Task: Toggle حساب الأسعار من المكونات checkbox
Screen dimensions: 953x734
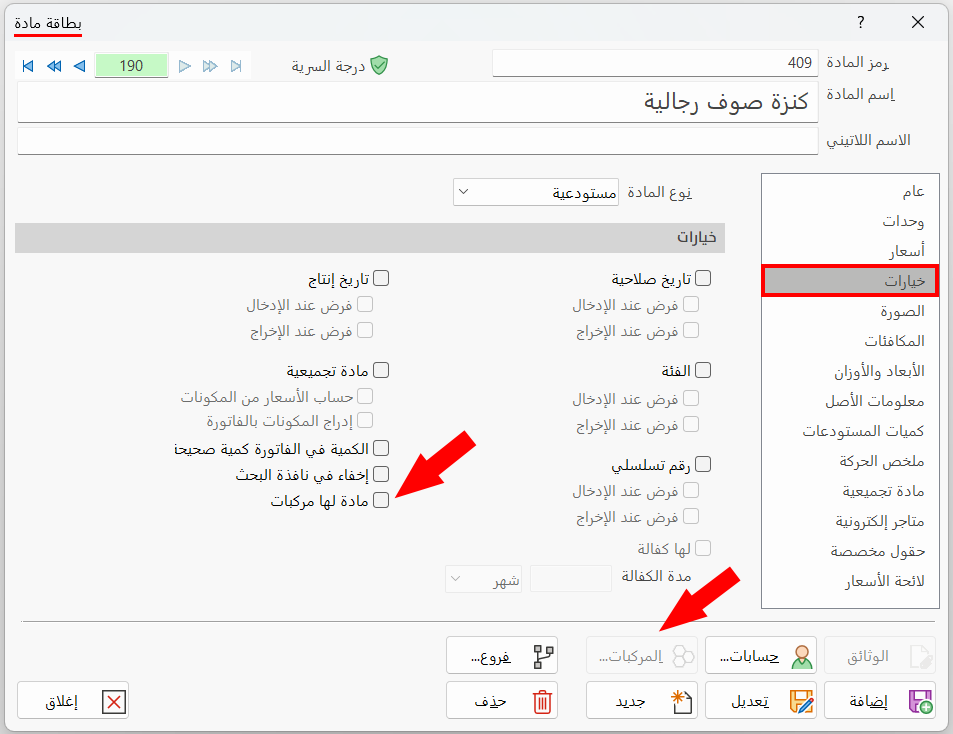Action: click(x=365, y=396)
